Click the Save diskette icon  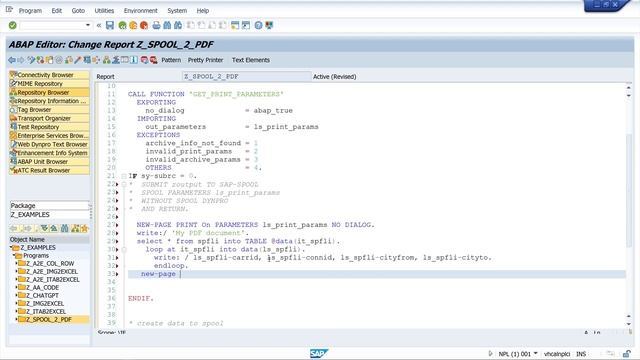pyautogui.click(x=110, y=25)
